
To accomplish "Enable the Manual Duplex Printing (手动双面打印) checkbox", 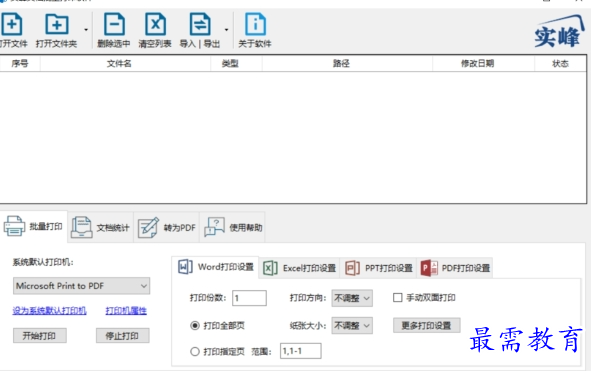I will coord(398,297).
